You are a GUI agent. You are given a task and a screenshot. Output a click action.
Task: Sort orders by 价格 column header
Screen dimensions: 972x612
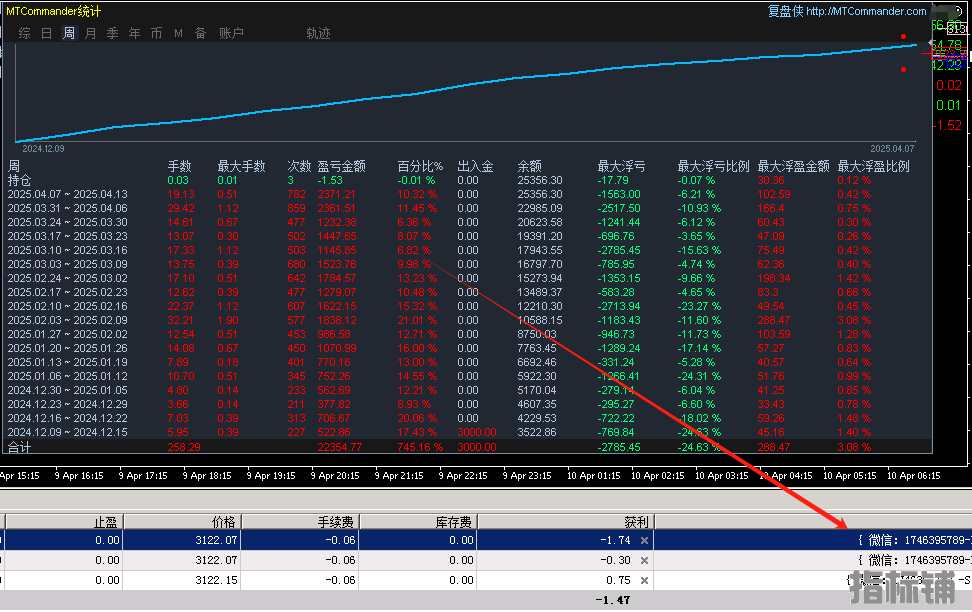tap(224, 521)
